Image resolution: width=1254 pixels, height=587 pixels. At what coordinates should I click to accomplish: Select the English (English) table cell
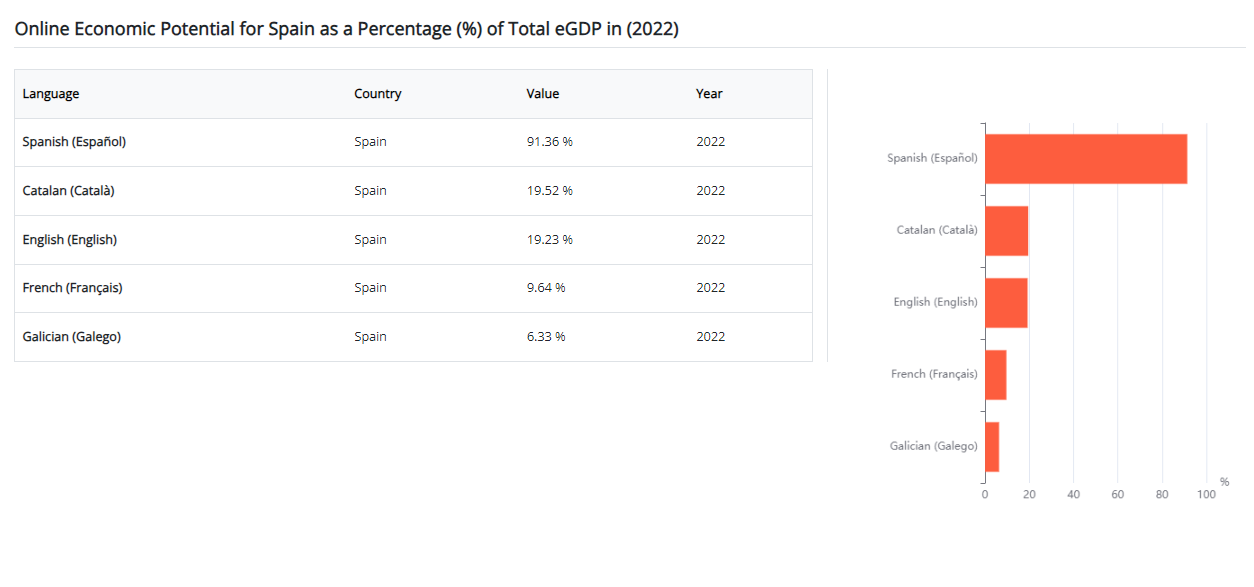point(69,240)
